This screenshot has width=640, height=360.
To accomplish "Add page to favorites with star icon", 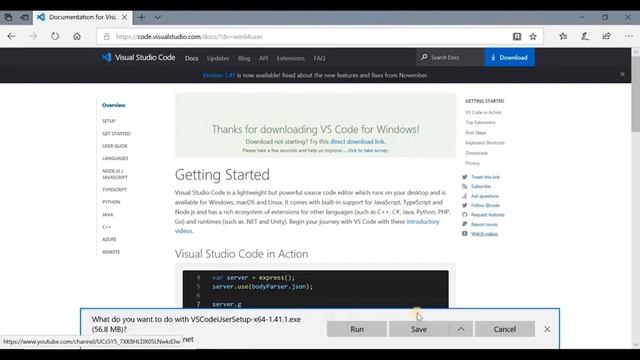I will coord(533,36).
